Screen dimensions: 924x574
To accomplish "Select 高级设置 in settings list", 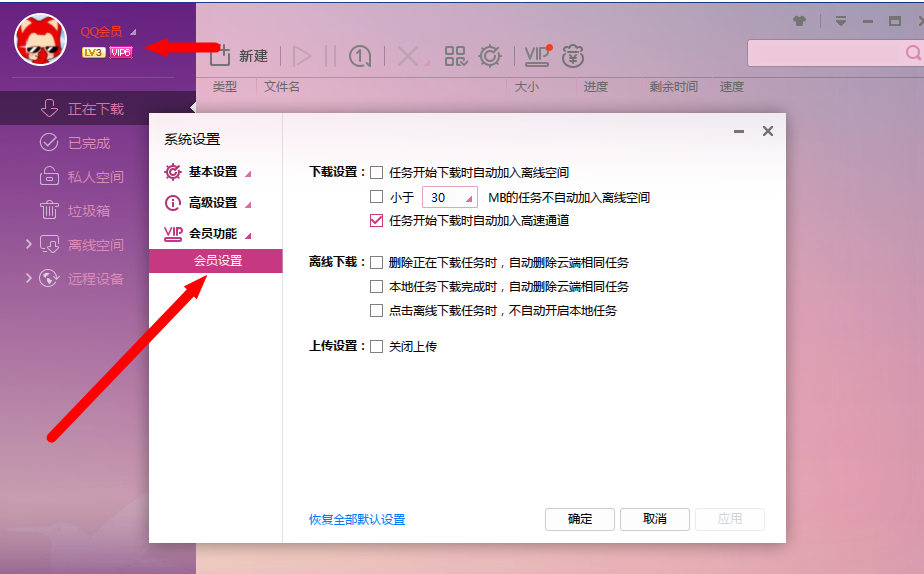I will pos(212,202).
